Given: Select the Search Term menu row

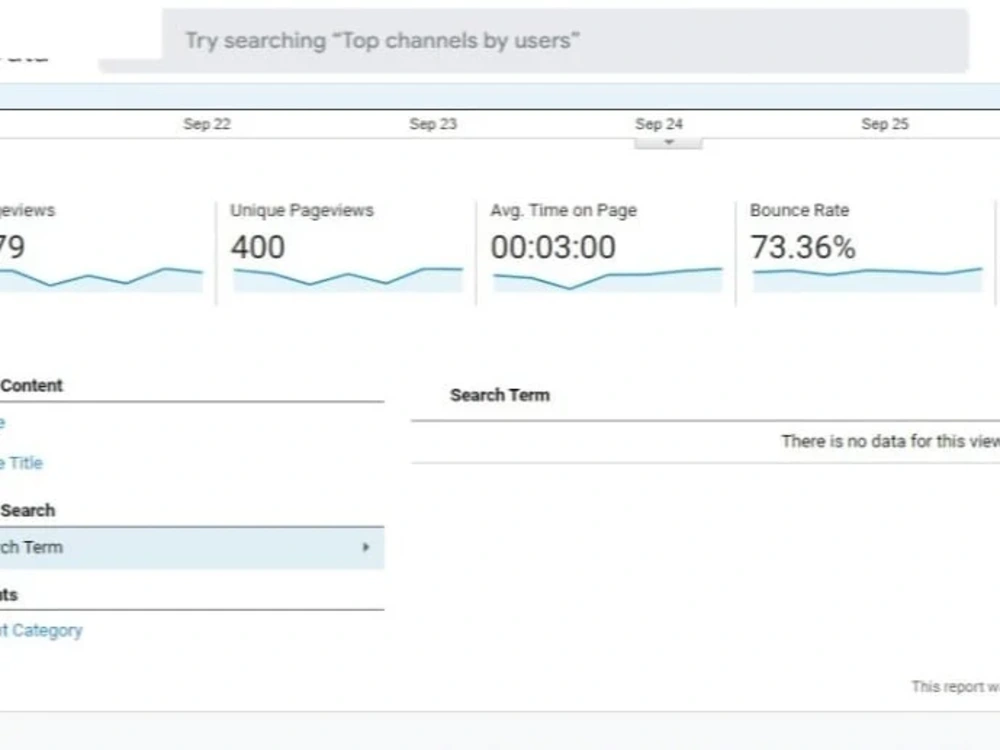Looking at the screenshot, I should 192,548.
